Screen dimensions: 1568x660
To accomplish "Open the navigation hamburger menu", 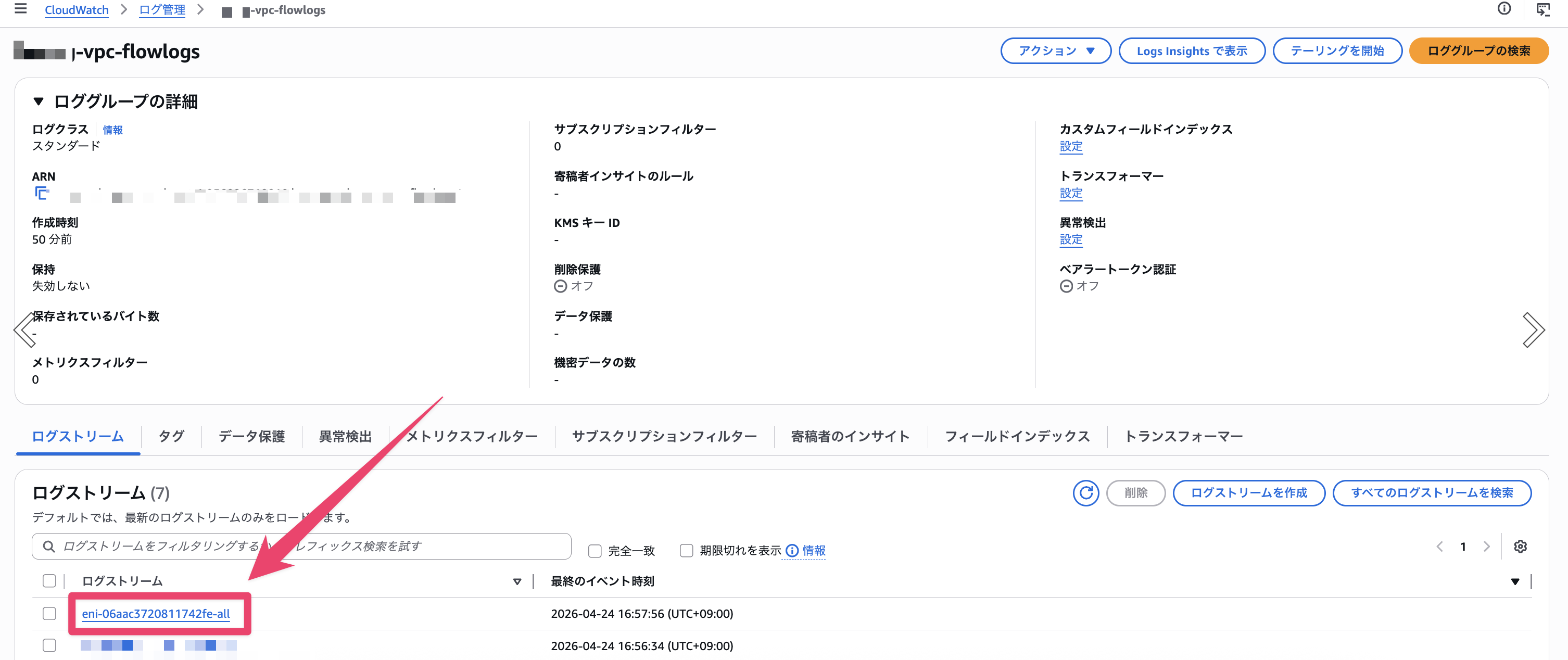I will pos(20,9).
